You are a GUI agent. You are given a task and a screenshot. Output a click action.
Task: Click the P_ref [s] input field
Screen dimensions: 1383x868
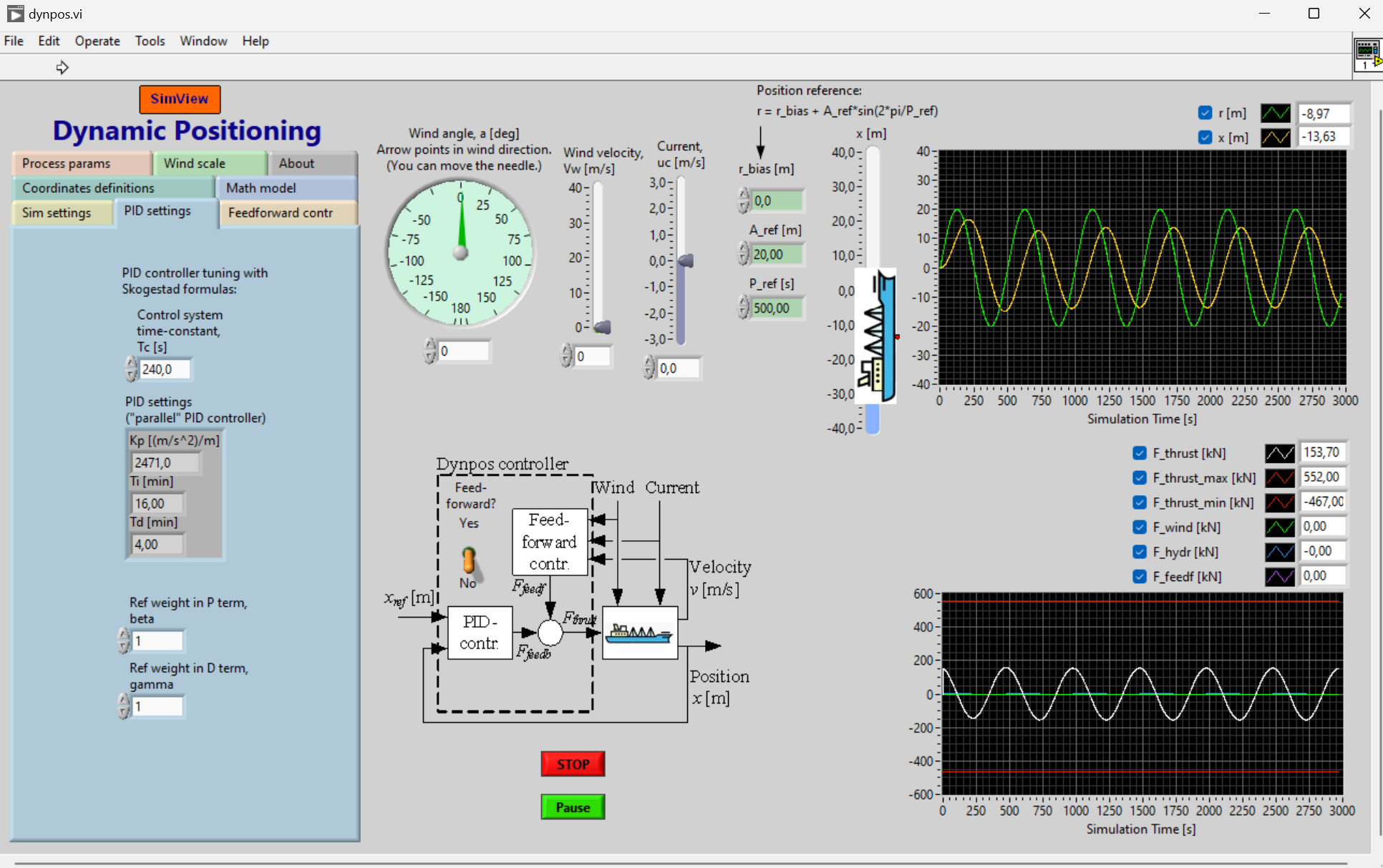tap(775, 308)
